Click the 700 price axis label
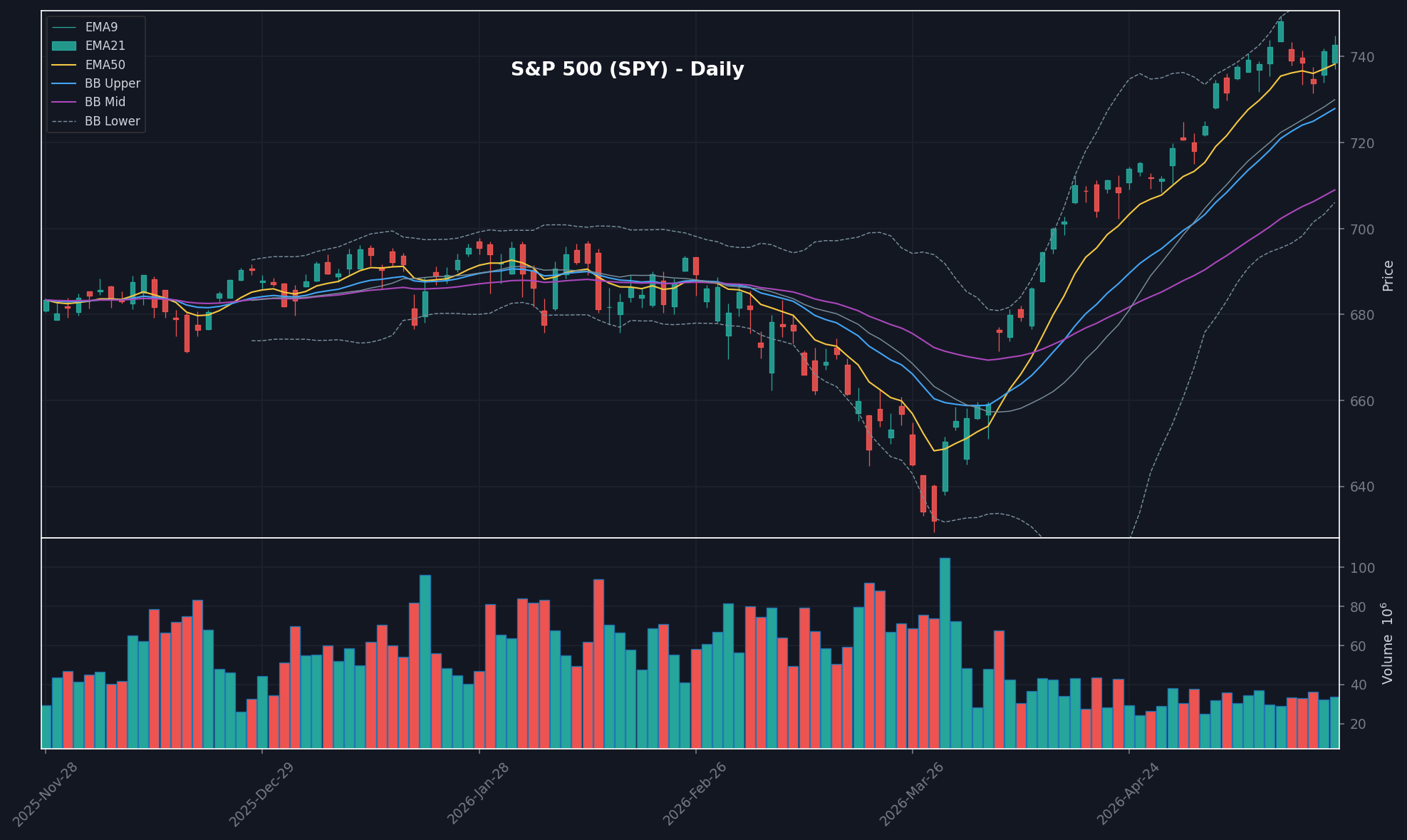The image size is (1407, 840). tap(1364, 229)
